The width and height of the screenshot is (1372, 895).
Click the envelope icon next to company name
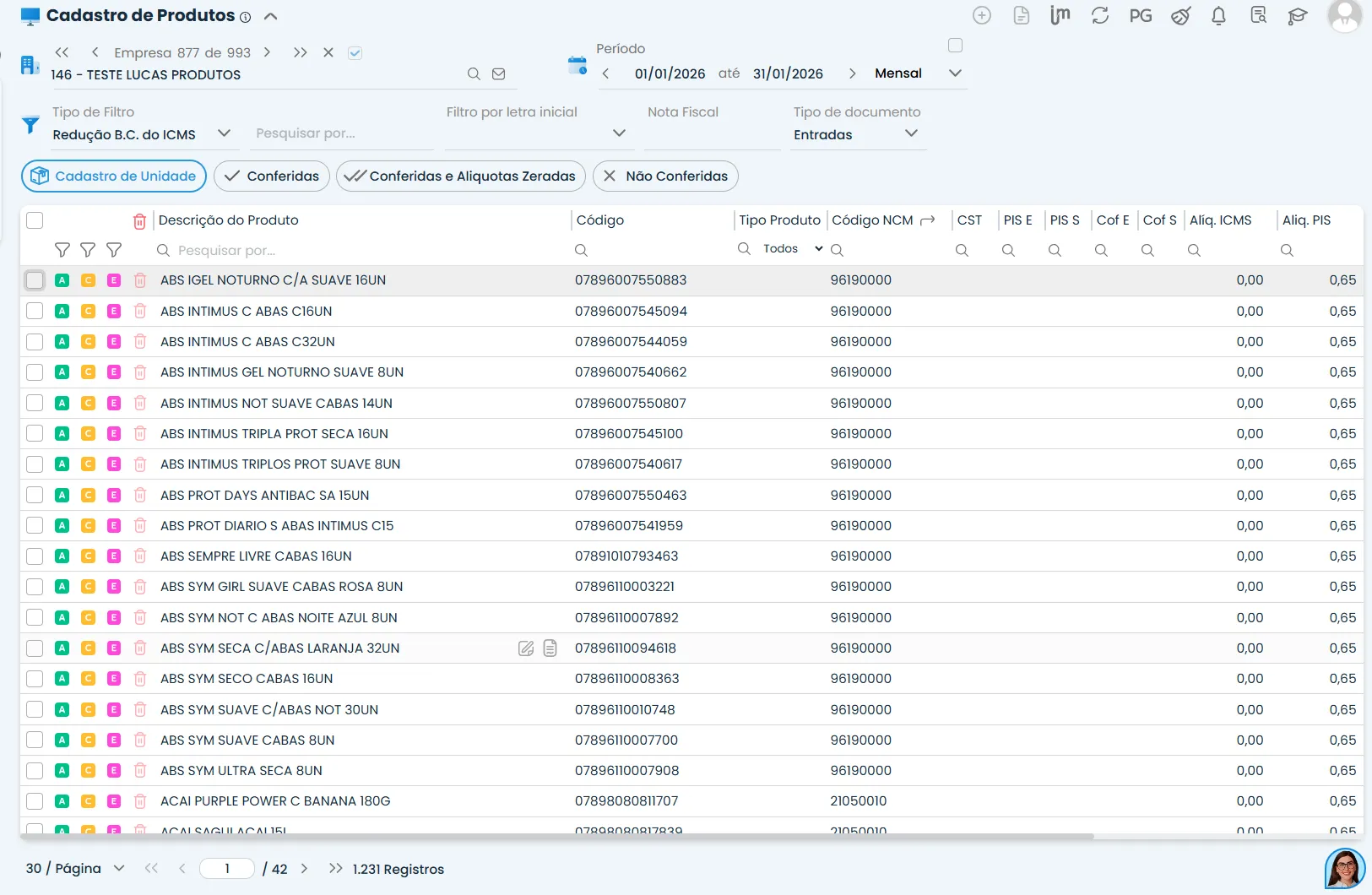click(x=499, y=74)
